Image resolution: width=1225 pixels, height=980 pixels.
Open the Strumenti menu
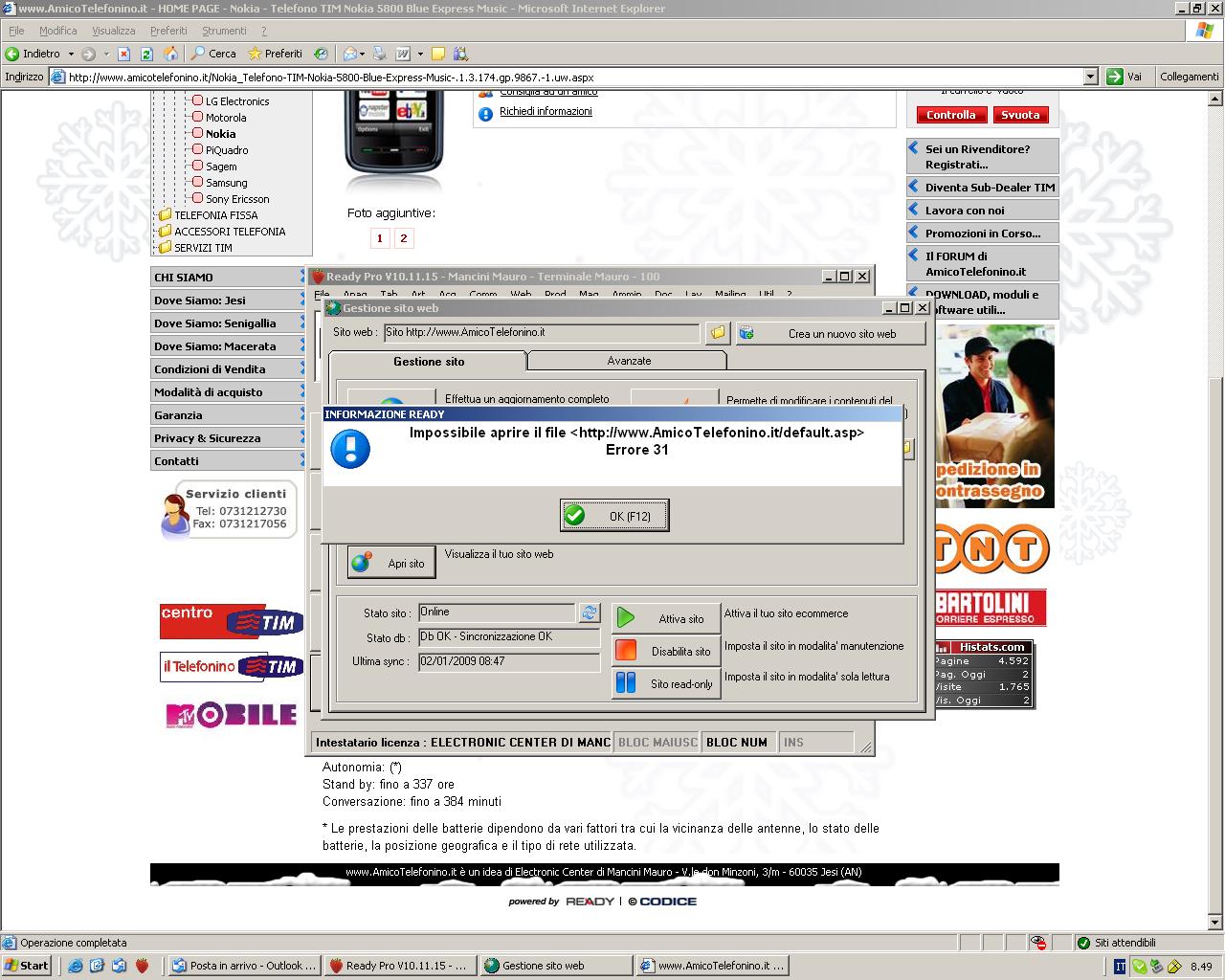click(224, 31)
